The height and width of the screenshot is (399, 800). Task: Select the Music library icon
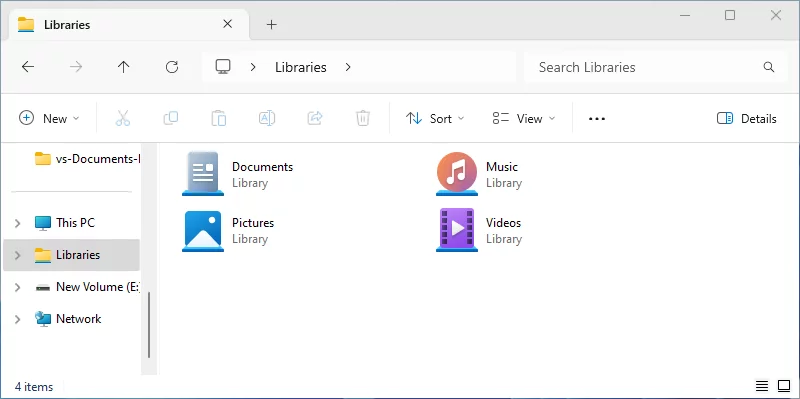pos(457,173)
